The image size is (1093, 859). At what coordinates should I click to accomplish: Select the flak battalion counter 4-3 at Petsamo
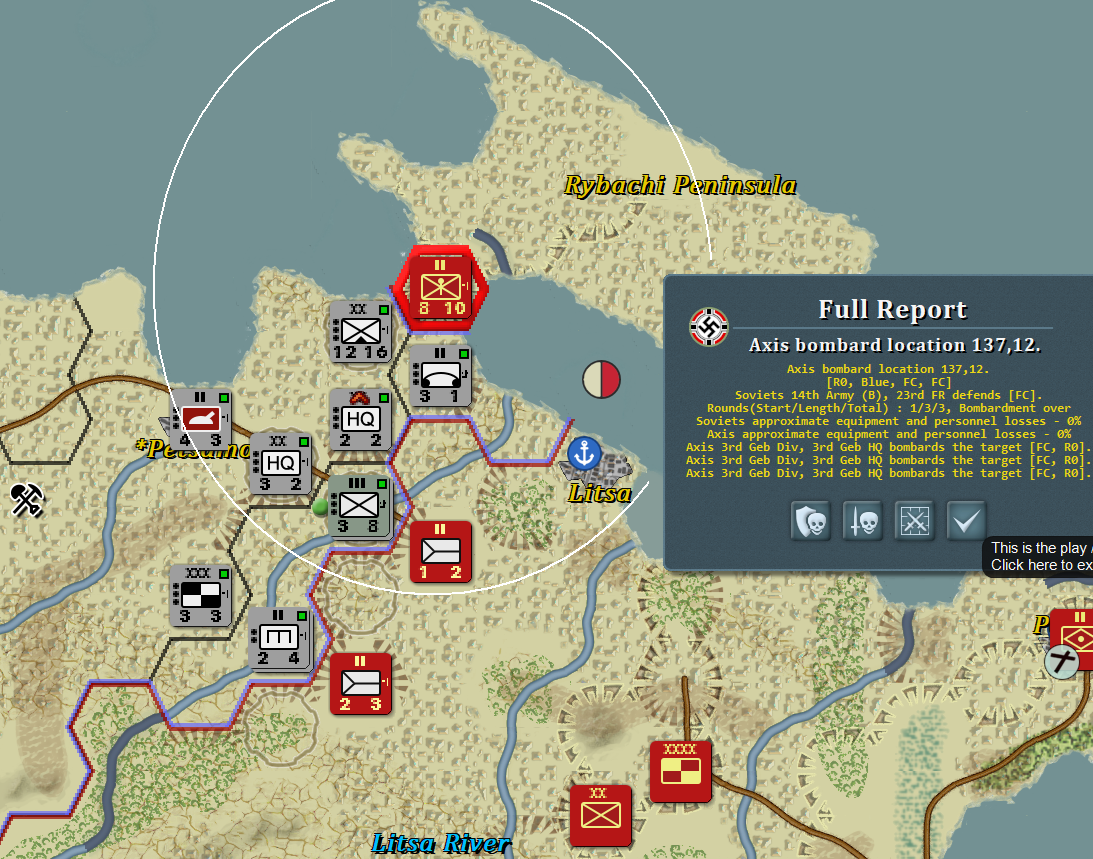pyautogui.click(x=201, y=420)
